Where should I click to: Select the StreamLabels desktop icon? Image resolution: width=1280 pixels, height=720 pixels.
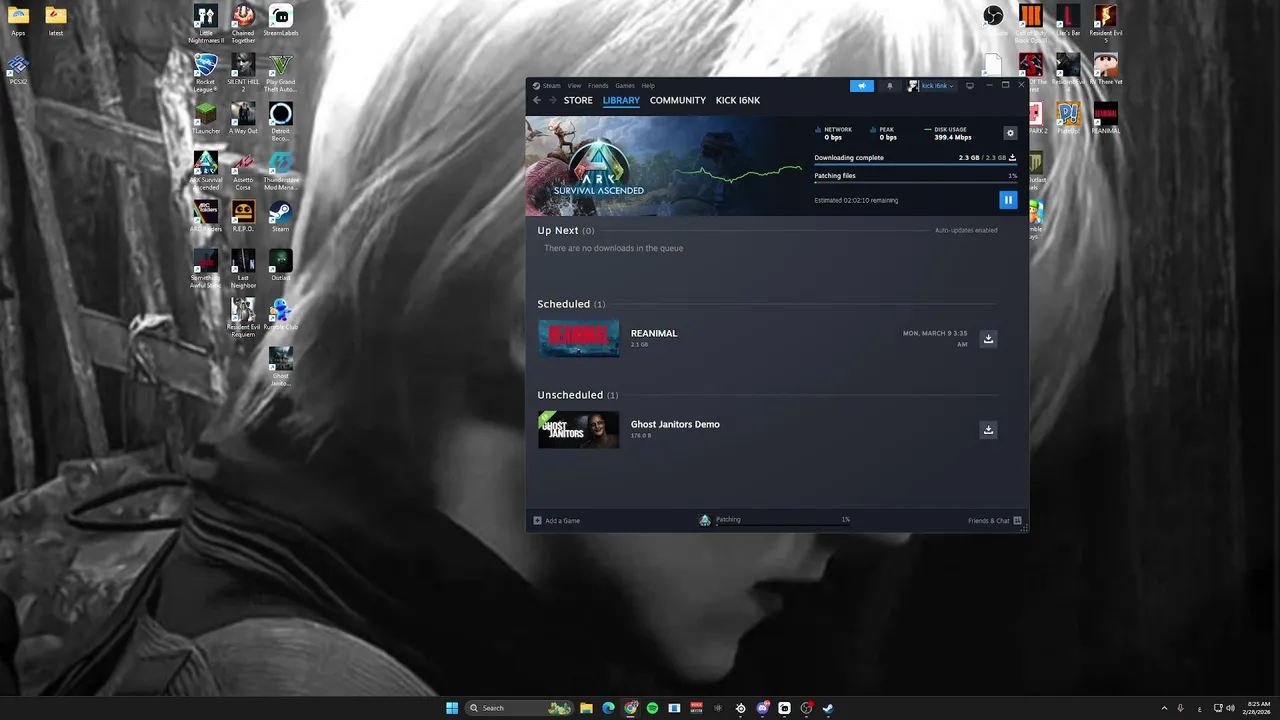click(x=281, y=21)
